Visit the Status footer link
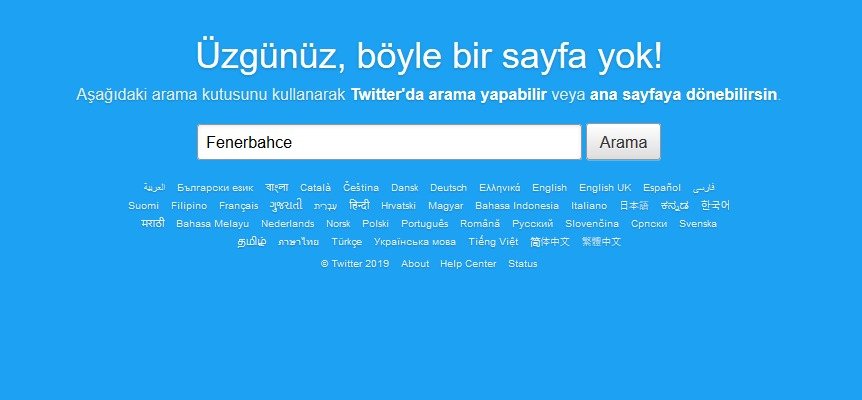The image size is (862, 400). click(x=522, y=264)
